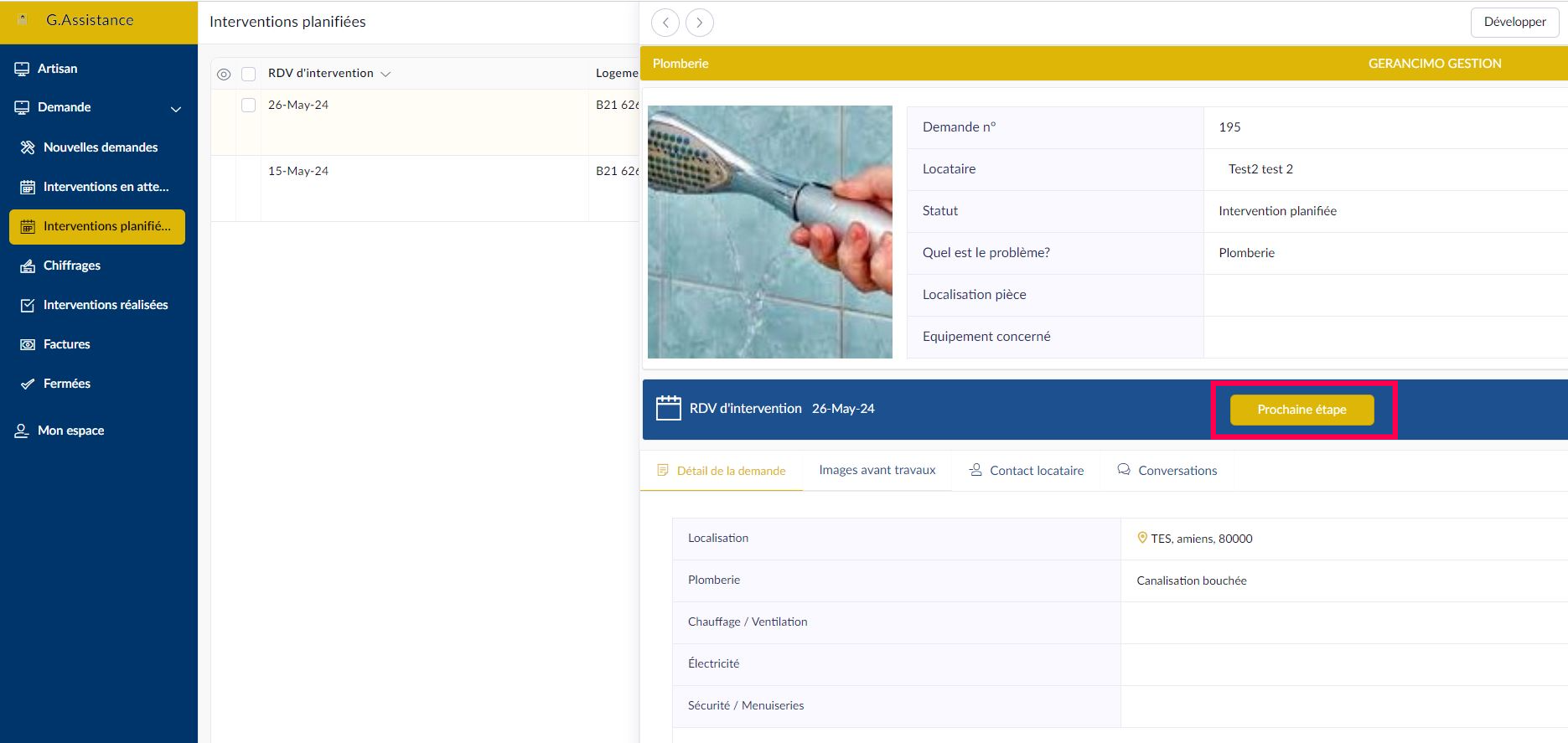
Task: Click the shower head plumbing thumbnail
Action: (x=769, y=232)
